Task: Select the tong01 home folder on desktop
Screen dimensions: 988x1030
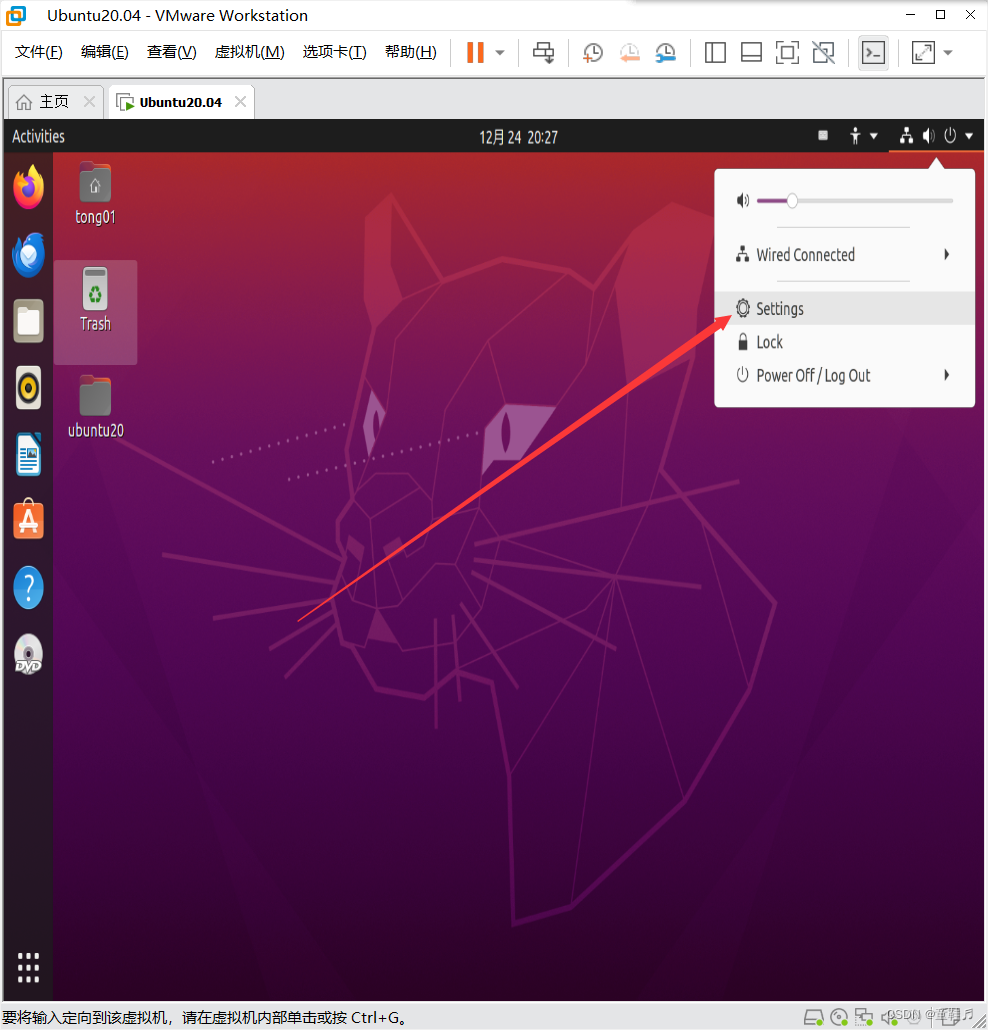Action: (x=95, y=193)
